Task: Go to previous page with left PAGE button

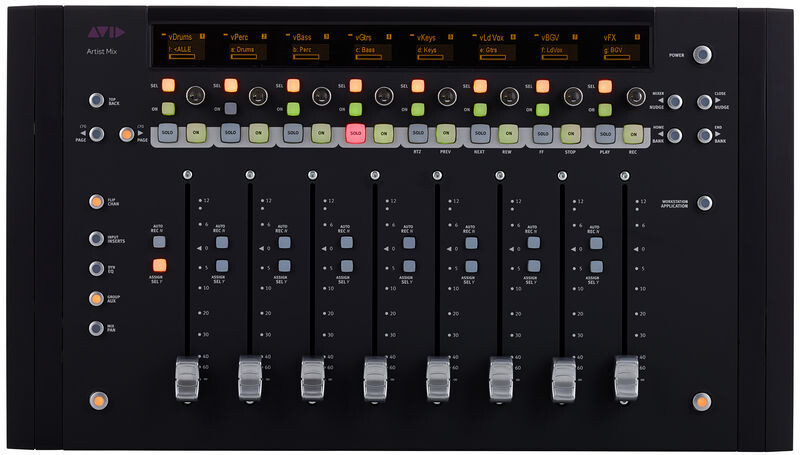Action: pyautogui.click(x=96, y=134)
